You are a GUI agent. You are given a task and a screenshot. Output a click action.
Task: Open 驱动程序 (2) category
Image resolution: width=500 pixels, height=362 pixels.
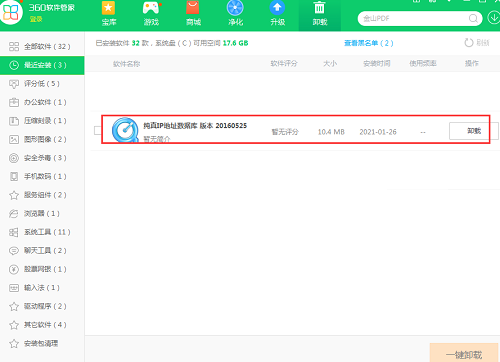point(42,306)
